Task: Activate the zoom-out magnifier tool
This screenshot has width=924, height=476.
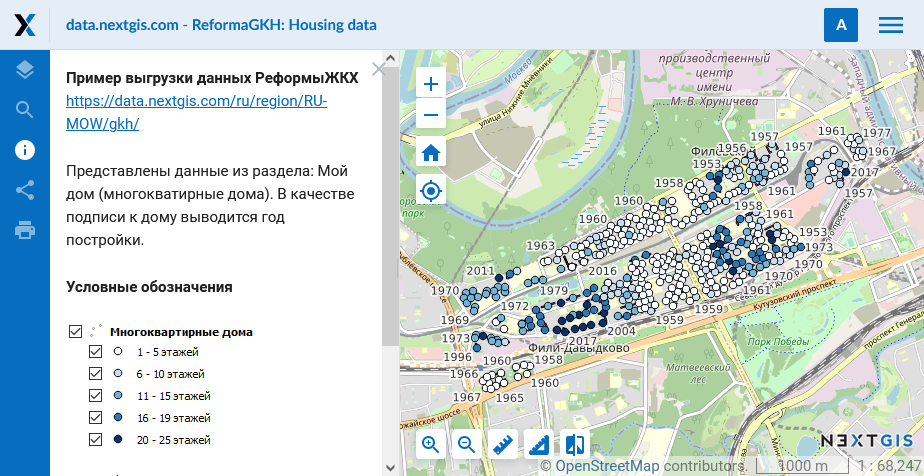Action: click(467, 444)
